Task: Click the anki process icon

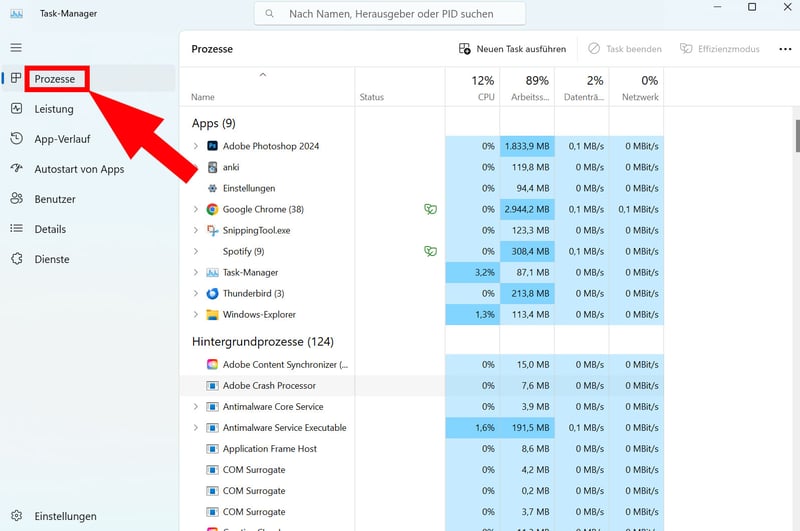Action: (x=212, y=167)
